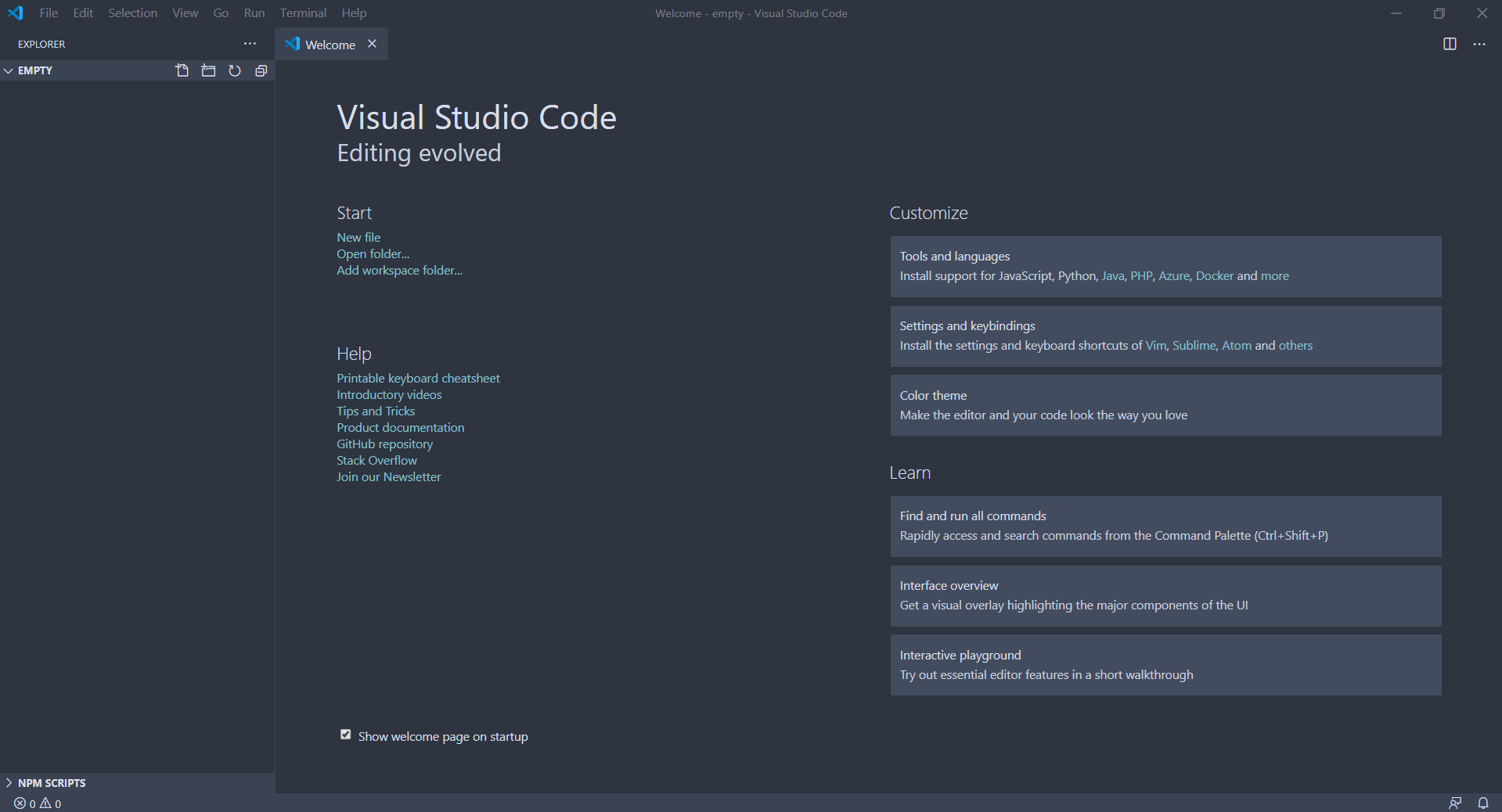Open the Help menu
This screenshot has width=1502, height=812.
click(x=354, y=13)
